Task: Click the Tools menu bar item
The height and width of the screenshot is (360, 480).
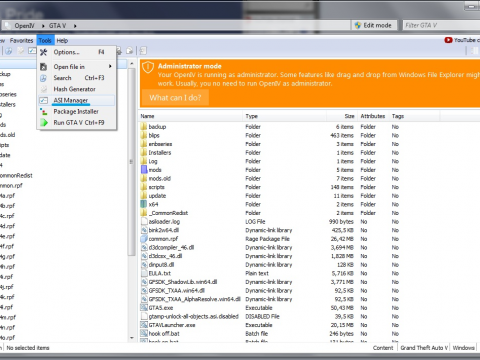Action: 45,40
